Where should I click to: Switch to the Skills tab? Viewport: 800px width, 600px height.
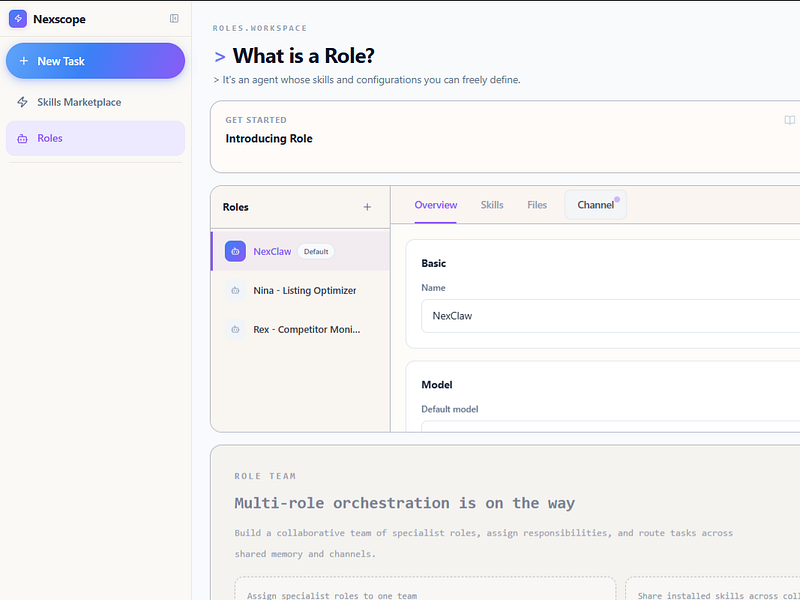tap(492, 205)
